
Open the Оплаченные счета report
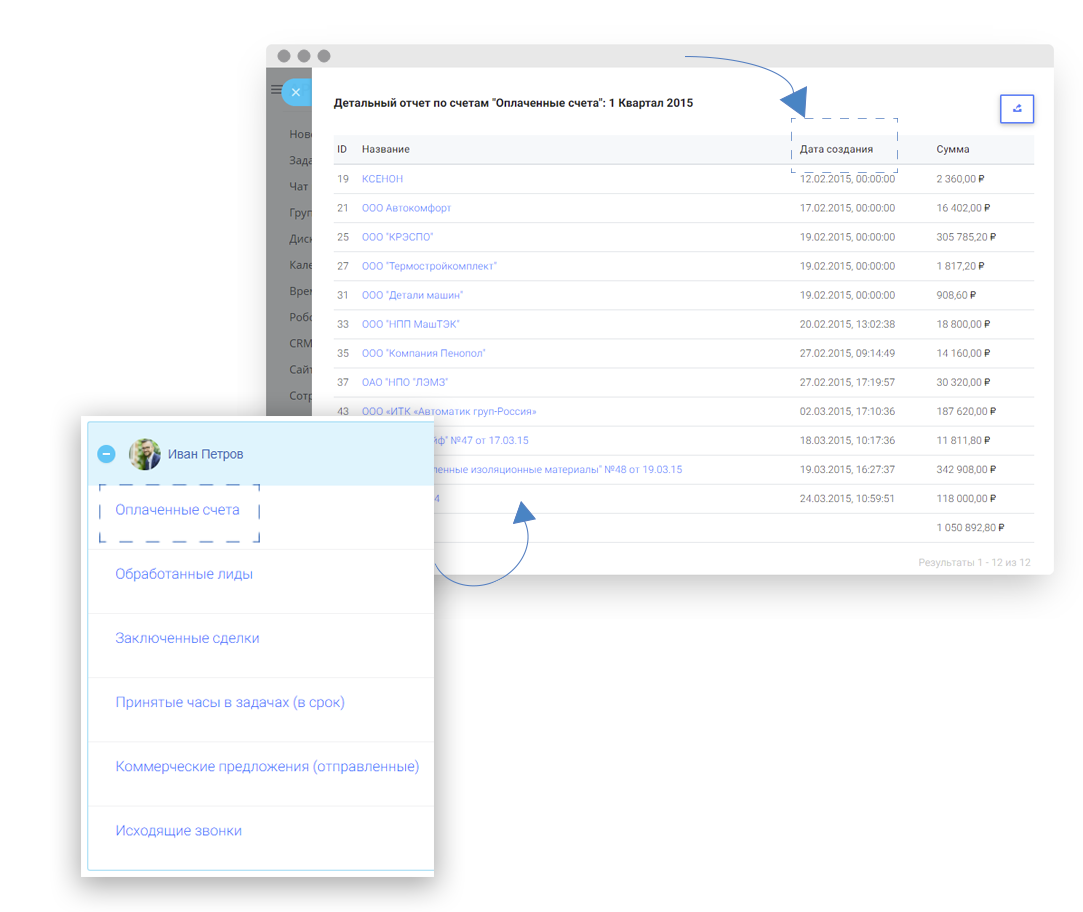[178, 510]
